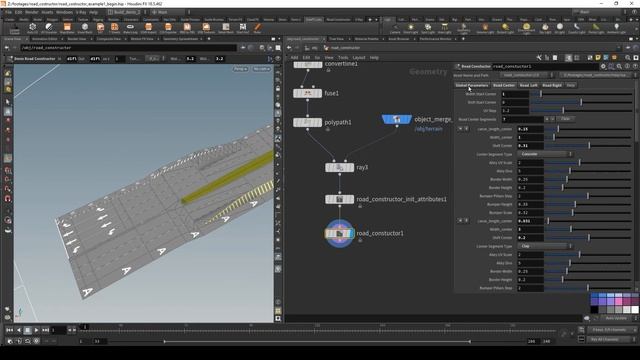Viewport: 640px width, 360px height.
Task: Select the Volume Light shelf tool
Action: pyautogui.click(x=485, y=29)
